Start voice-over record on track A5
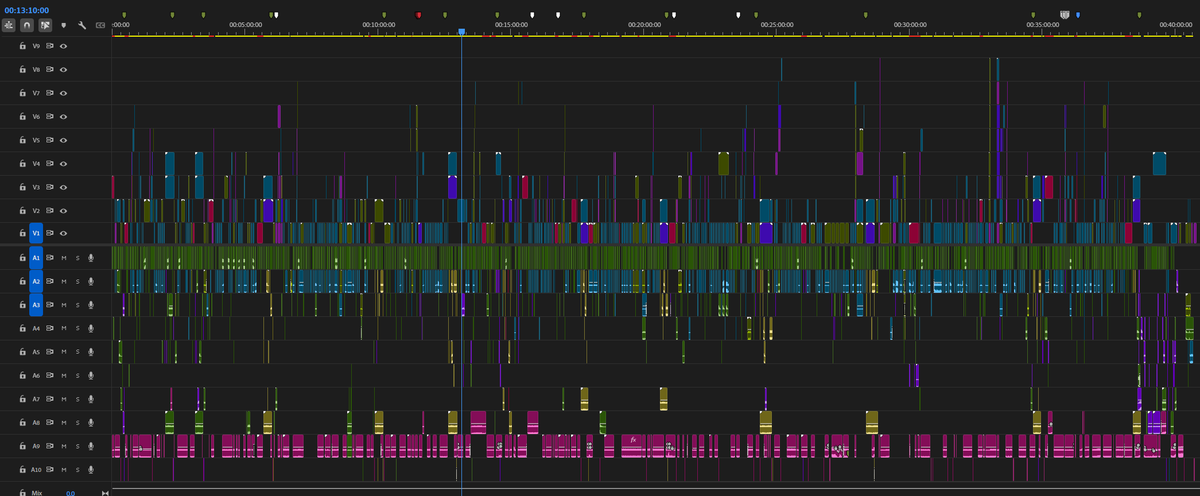 pyautogui.click(x=91, y=352)
